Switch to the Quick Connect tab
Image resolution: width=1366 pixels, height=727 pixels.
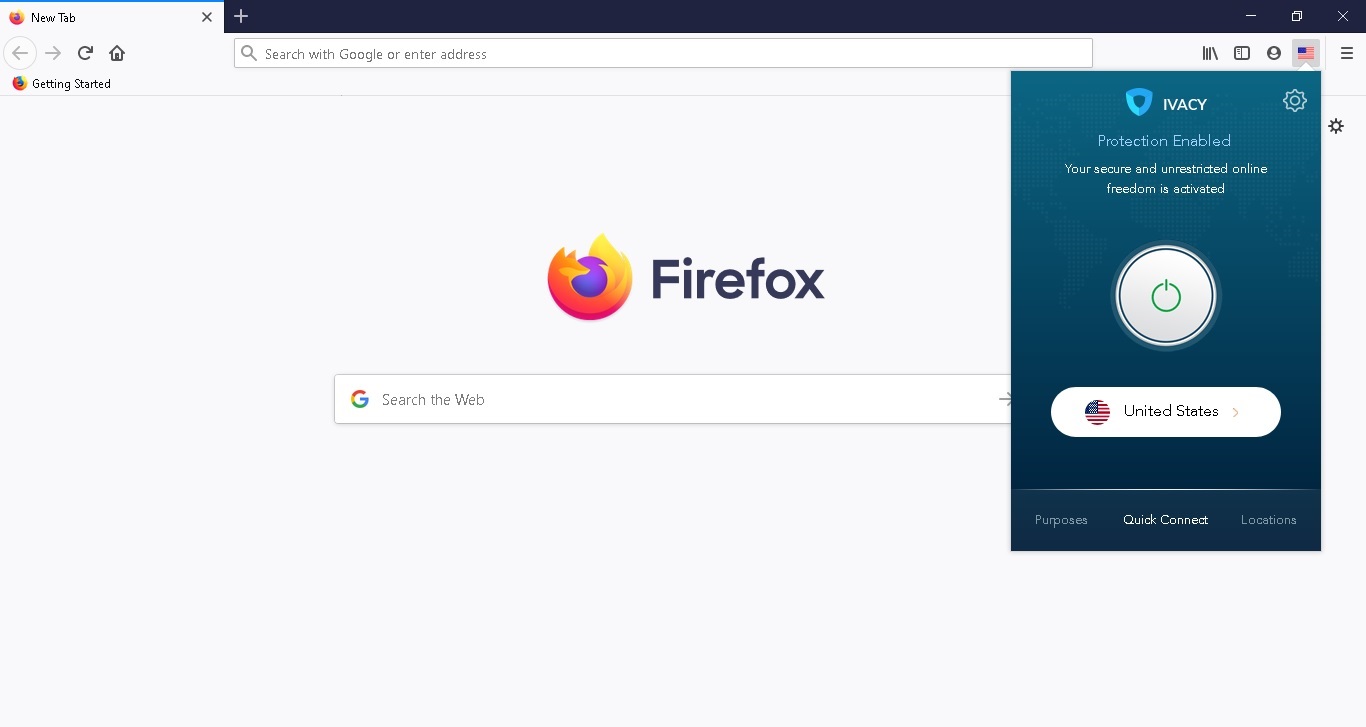coord(1166,520)
